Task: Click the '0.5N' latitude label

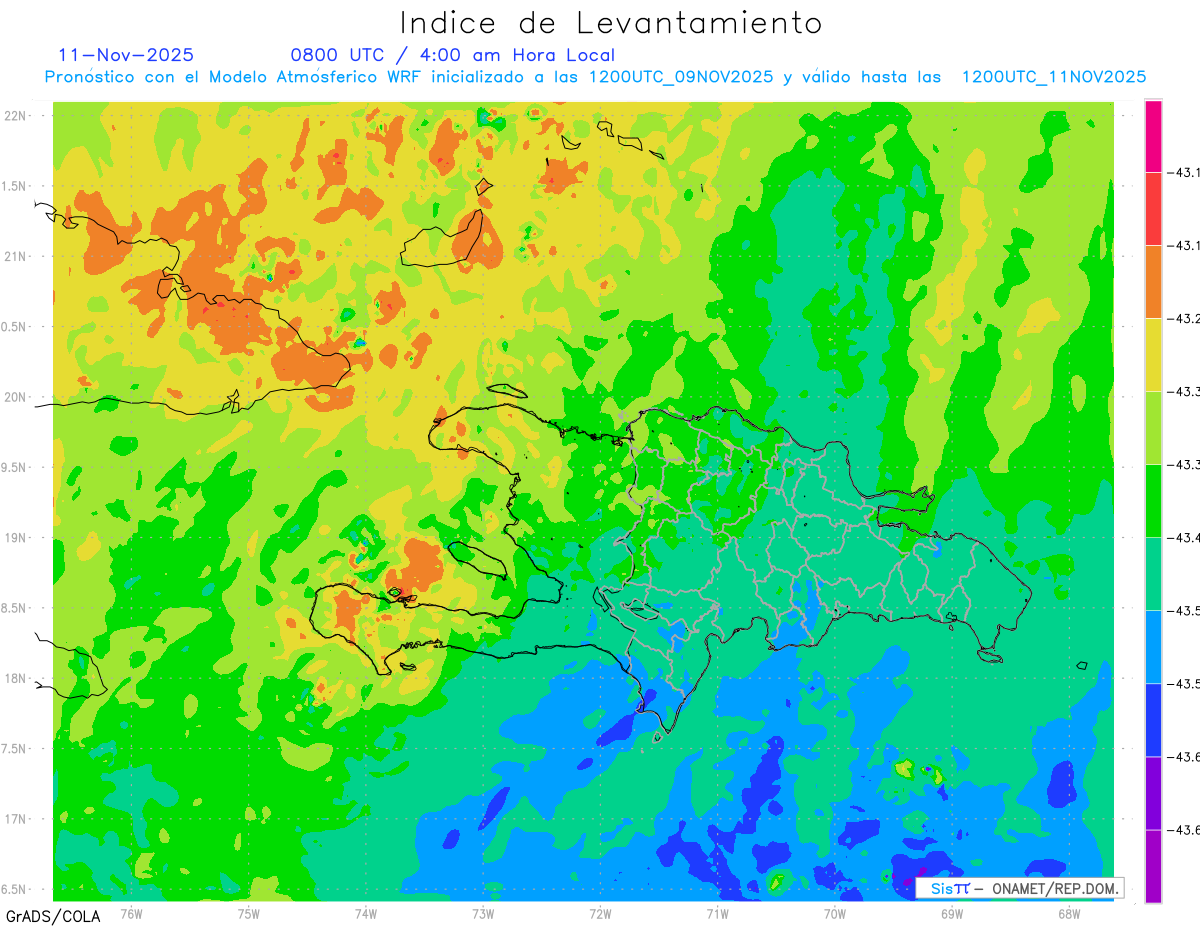Action: click(14, 327)
